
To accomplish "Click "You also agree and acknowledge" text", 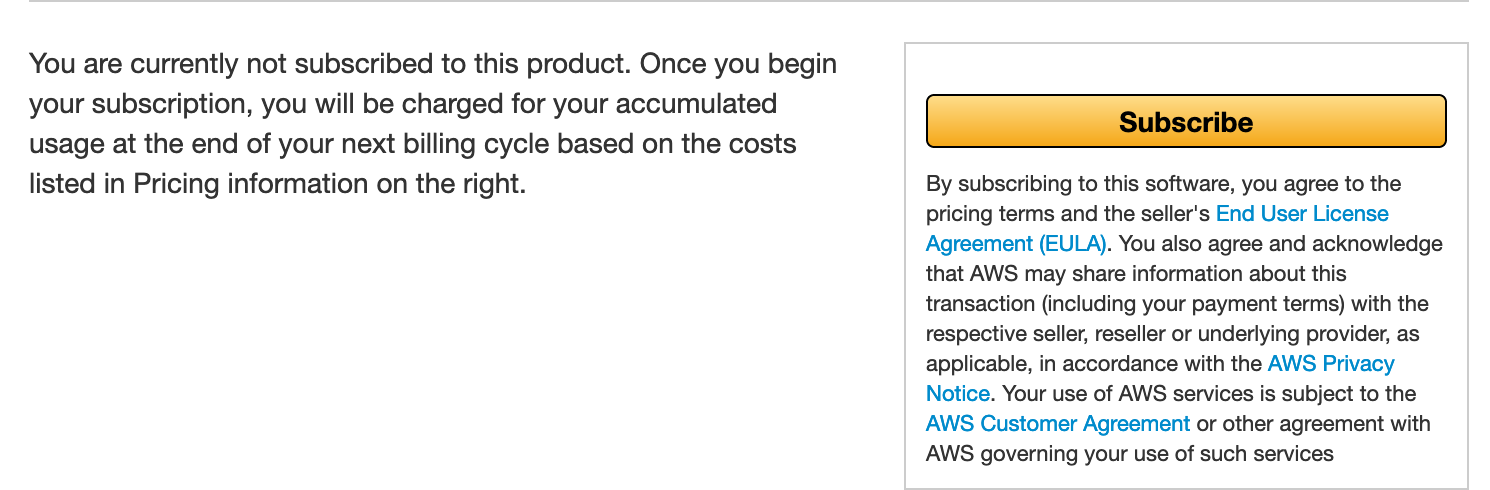I will click(1282, 244).
